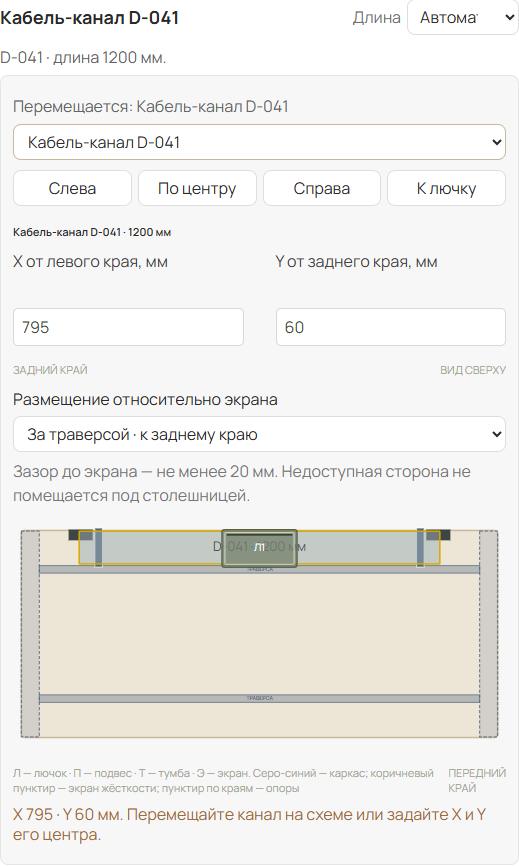Click the ПЕРЕДНИЙ КРАЙ label
The width and height of the screenshot is (519, 866).
coord(477,780)
